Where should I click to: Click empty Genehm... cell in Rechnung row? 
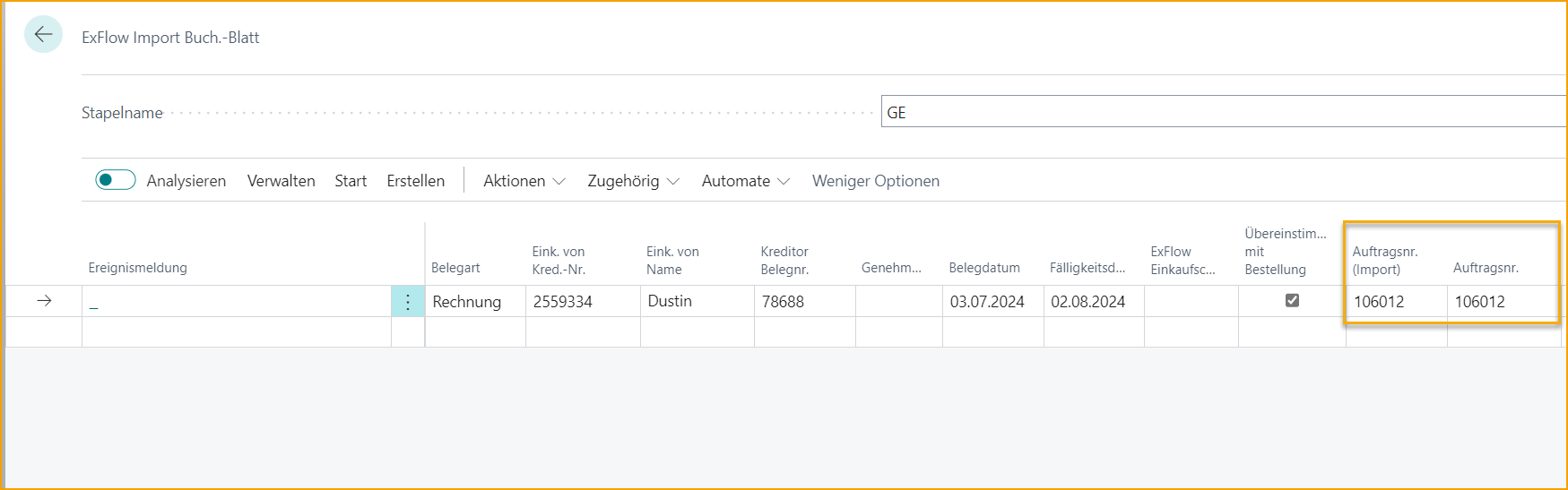(x=899, y=302)
